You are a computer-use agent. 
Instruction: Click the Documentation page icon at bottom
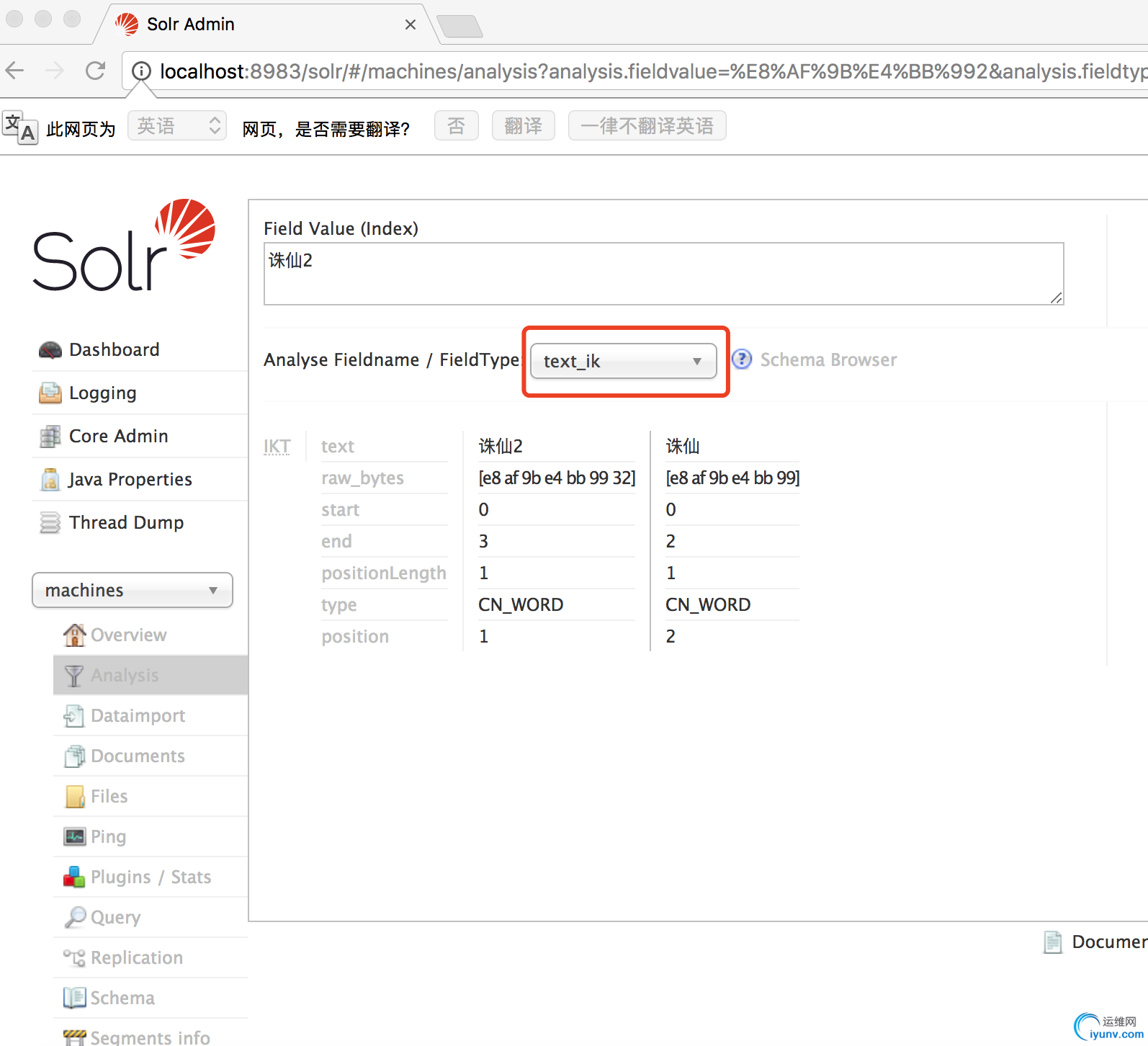1053,942
